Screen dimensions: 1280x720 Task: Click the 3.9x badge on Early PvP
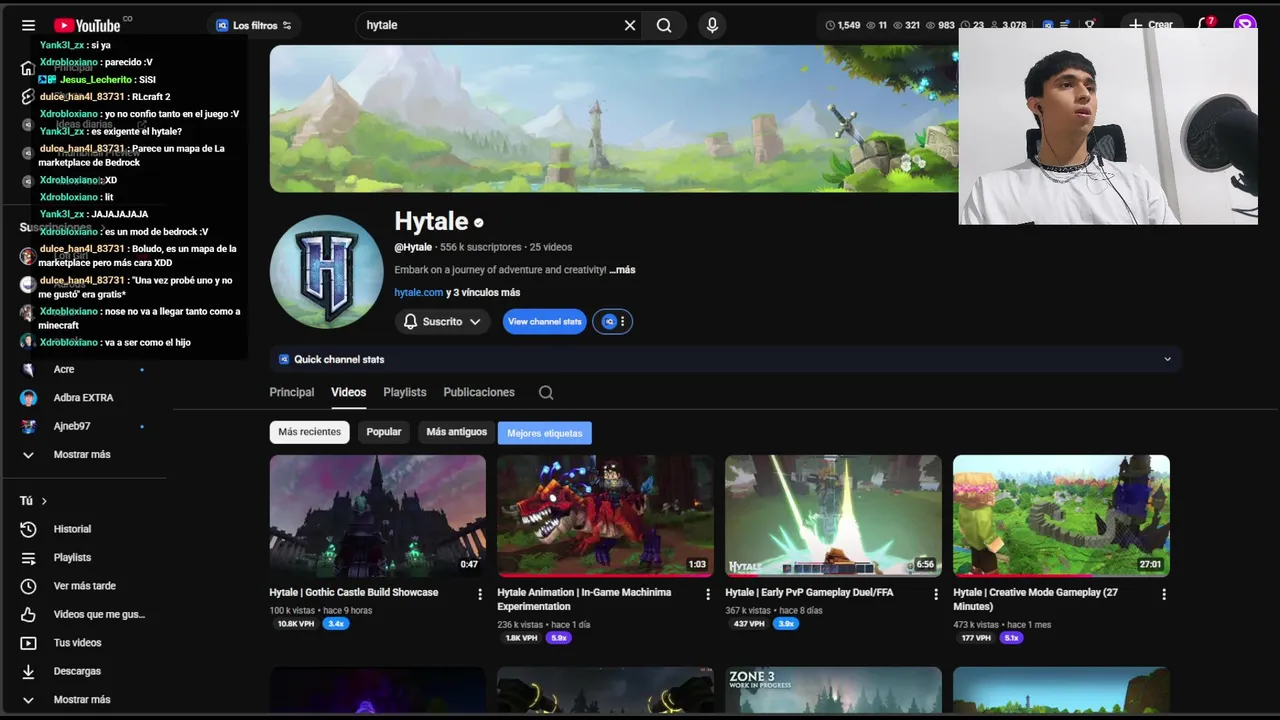786,624
